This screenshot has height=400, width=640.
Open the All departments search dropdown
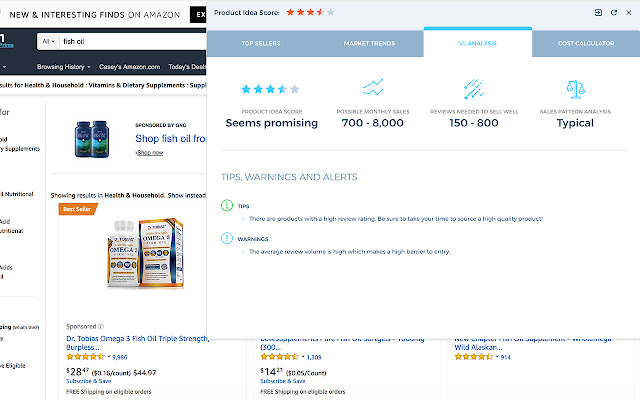(x=47, y=42)
